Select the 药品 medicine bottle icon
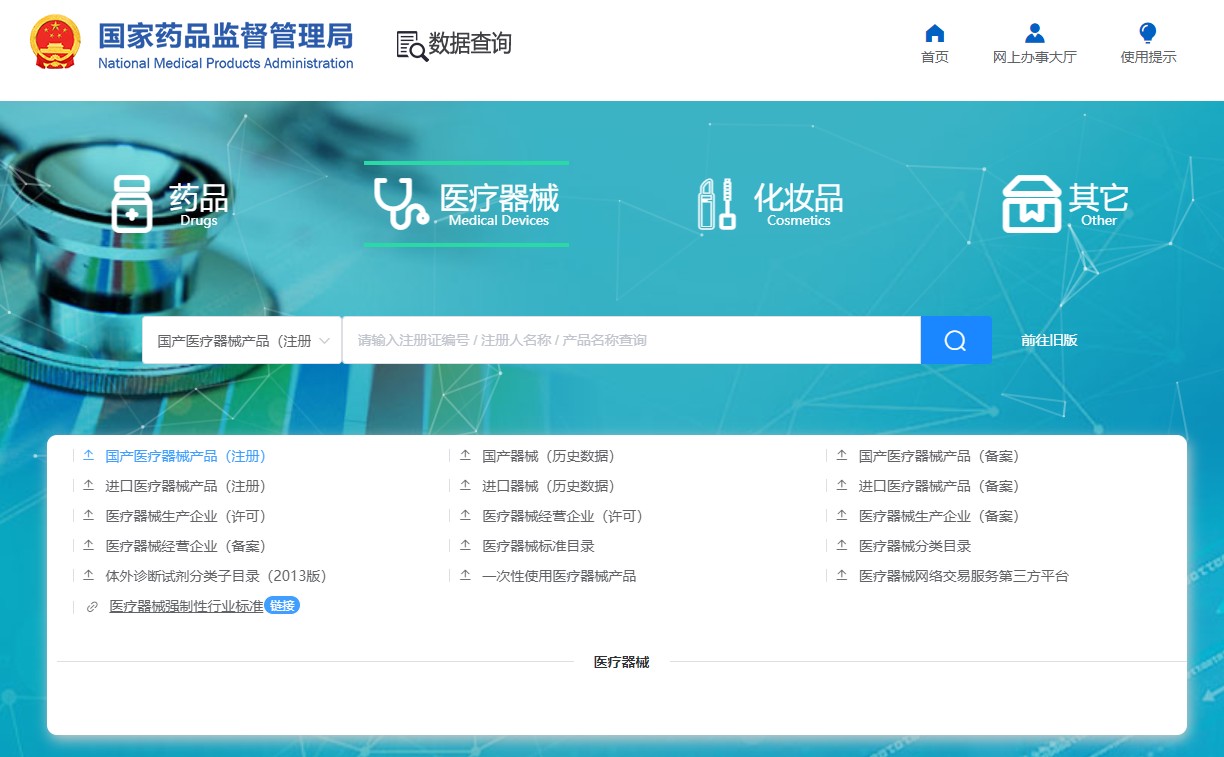Image resolution: width=1224 pixels, height=757 pixels. (x=131, y=203)
